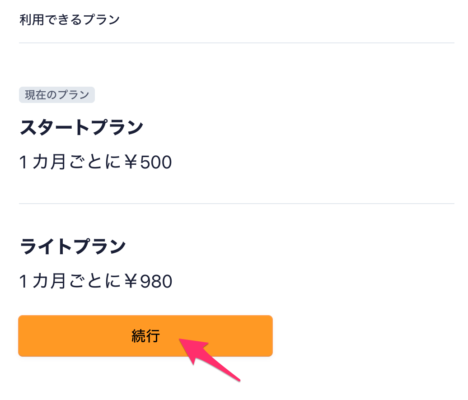This screenshot has height=400, width=468.
Task: Choose the ライトプラン title
Action: (x=73, y=247)
